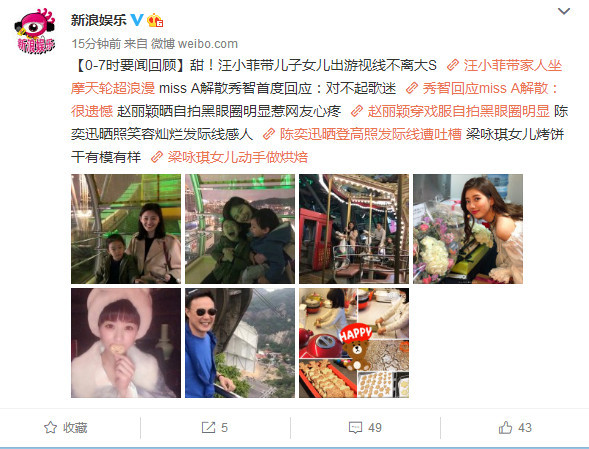
Task: Click the crown membership badge icon
Action: point(155,20)
